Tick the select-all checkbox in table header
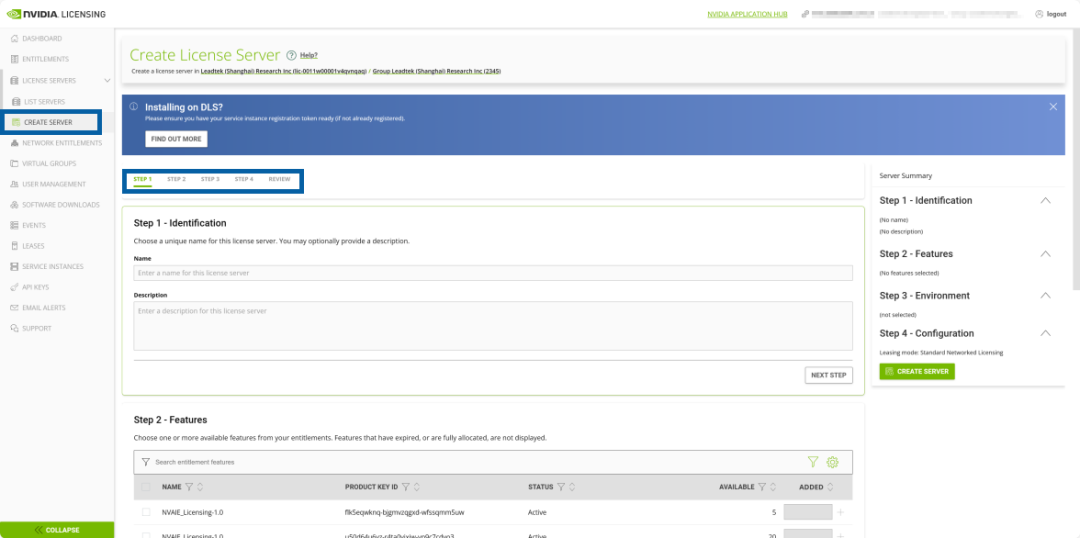The height and width of the screenshot is (538, 1080). click(x=145, y=487)
